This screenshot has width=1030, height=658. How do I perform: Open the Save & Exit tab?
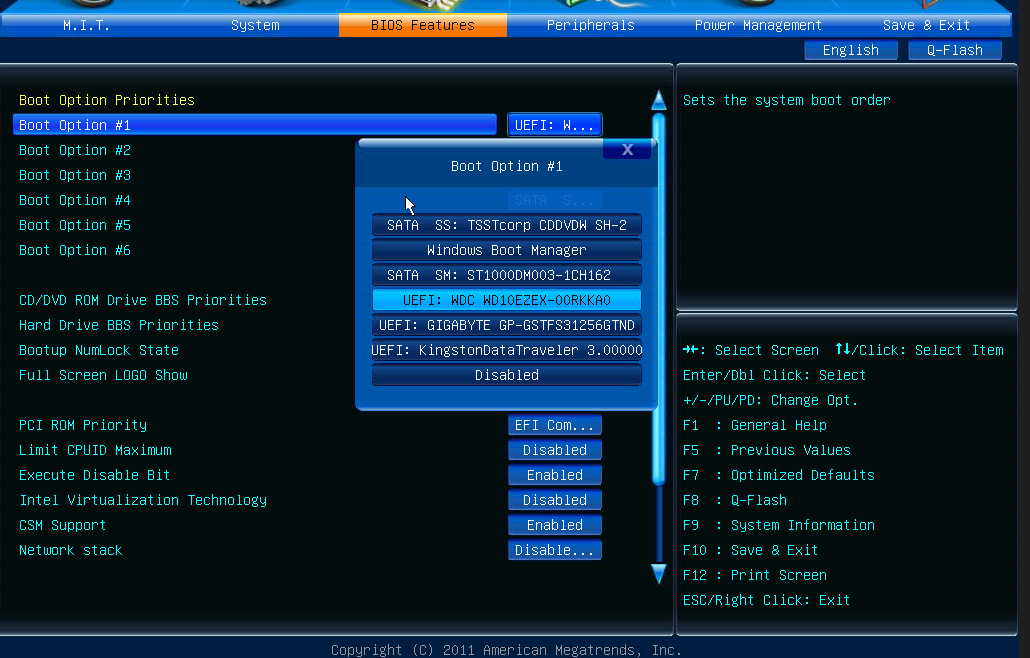[x=926, y=25]
